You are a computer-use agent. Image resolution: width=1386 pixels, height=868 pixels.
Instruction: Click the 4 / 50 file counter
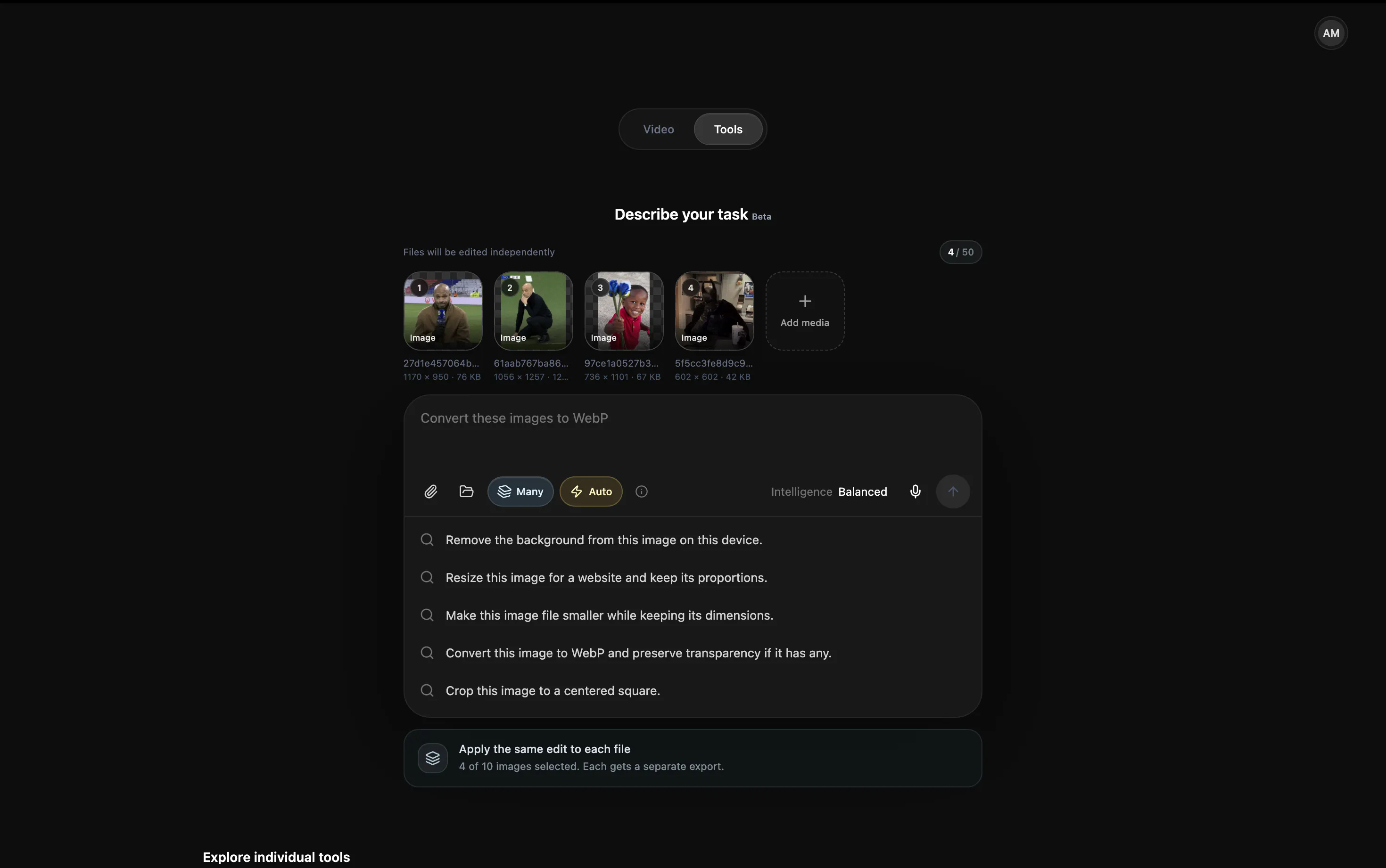[x=961, y=252]
